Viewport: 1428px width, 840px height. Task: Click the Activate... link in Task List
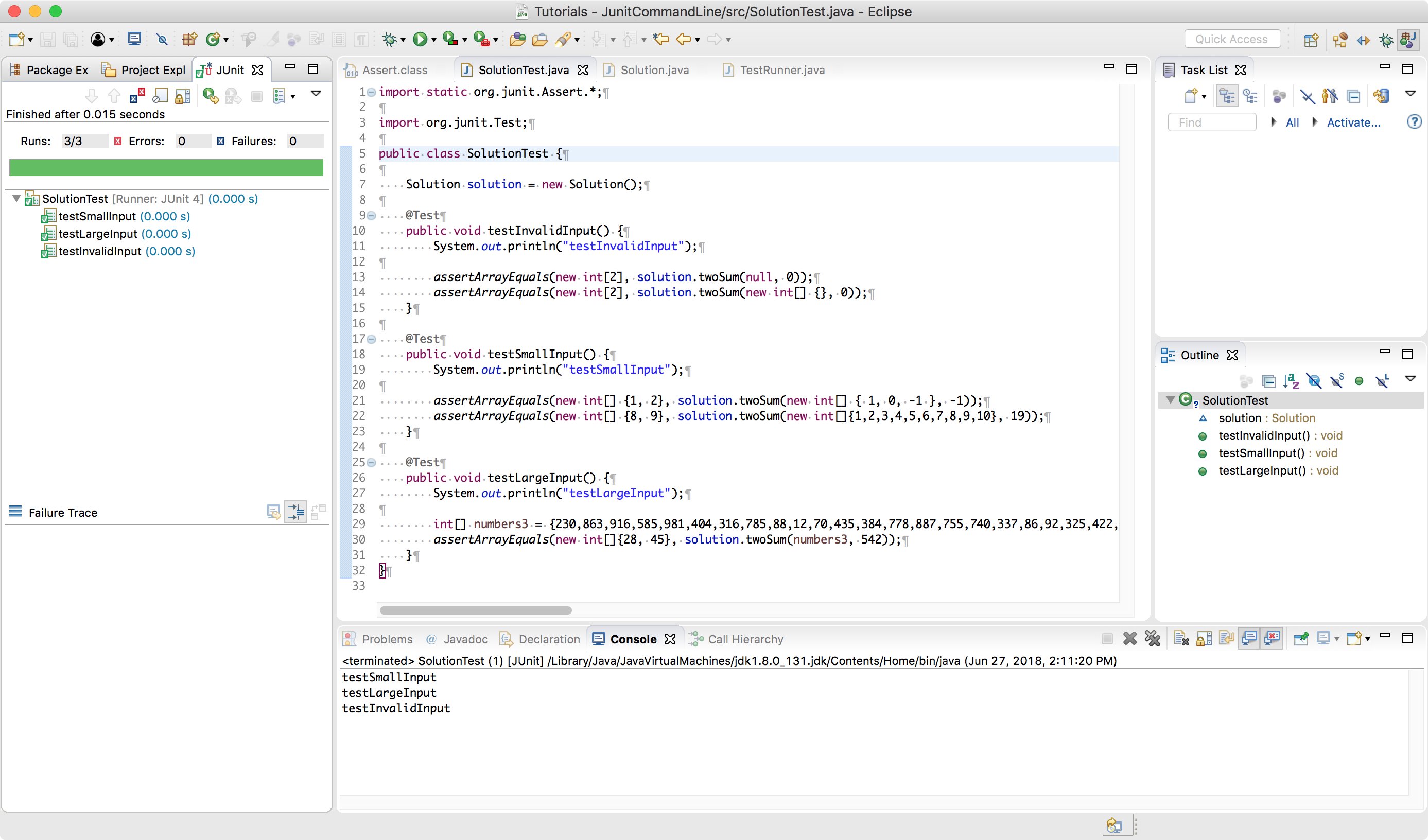1354,122
